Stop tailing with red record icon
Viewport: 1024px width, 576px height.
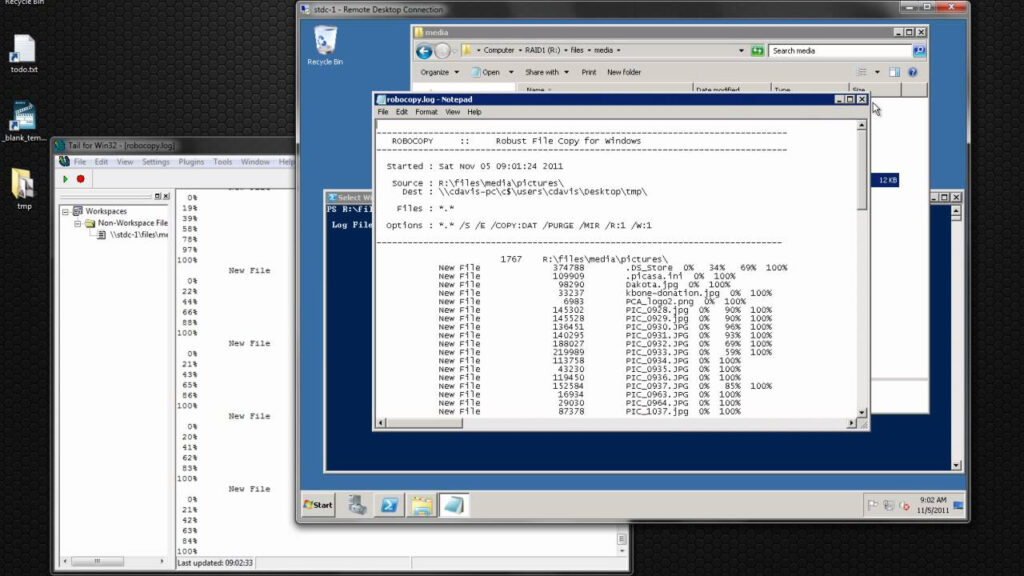point(80,179)
